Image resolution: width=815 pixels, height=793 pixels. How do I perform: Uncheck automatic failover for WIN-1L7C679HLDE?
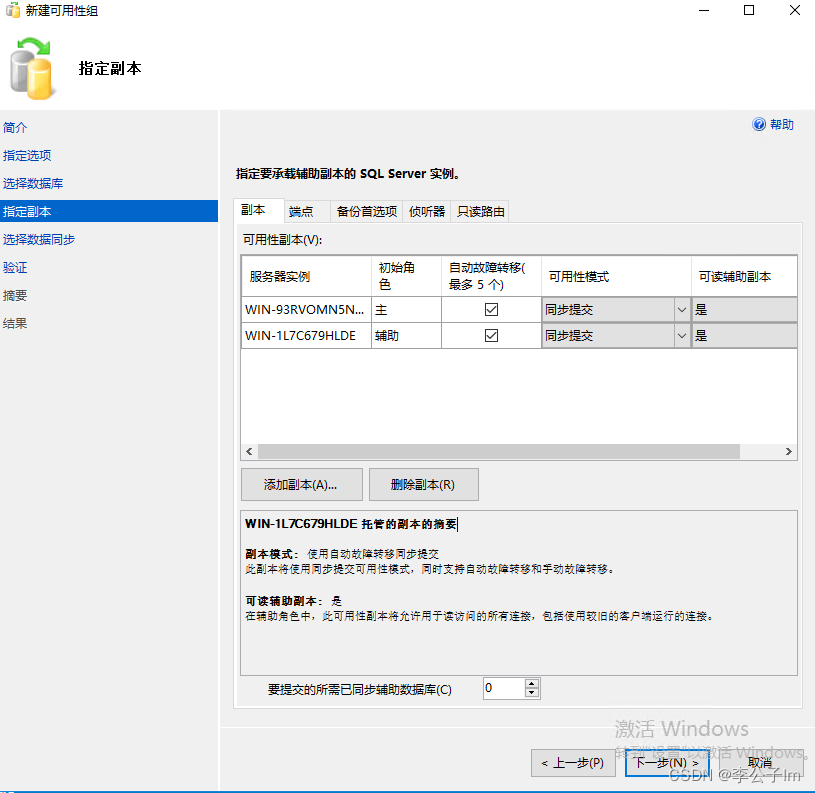[x=490, y=335]
